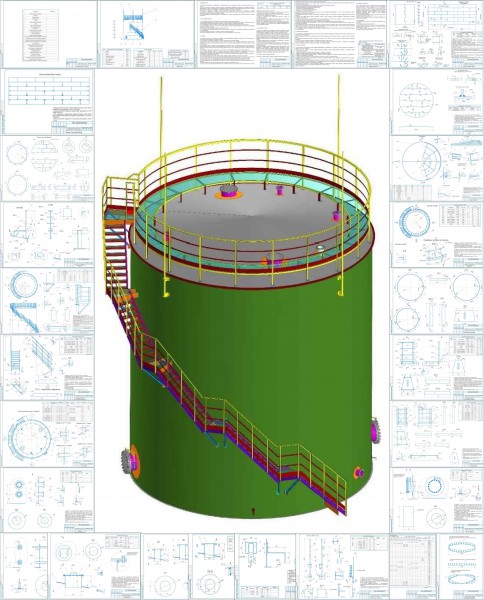This screenshot has height=600, width=484.
Task: Open bottom sheet filled with dense data table
Action: coord(412,566)
